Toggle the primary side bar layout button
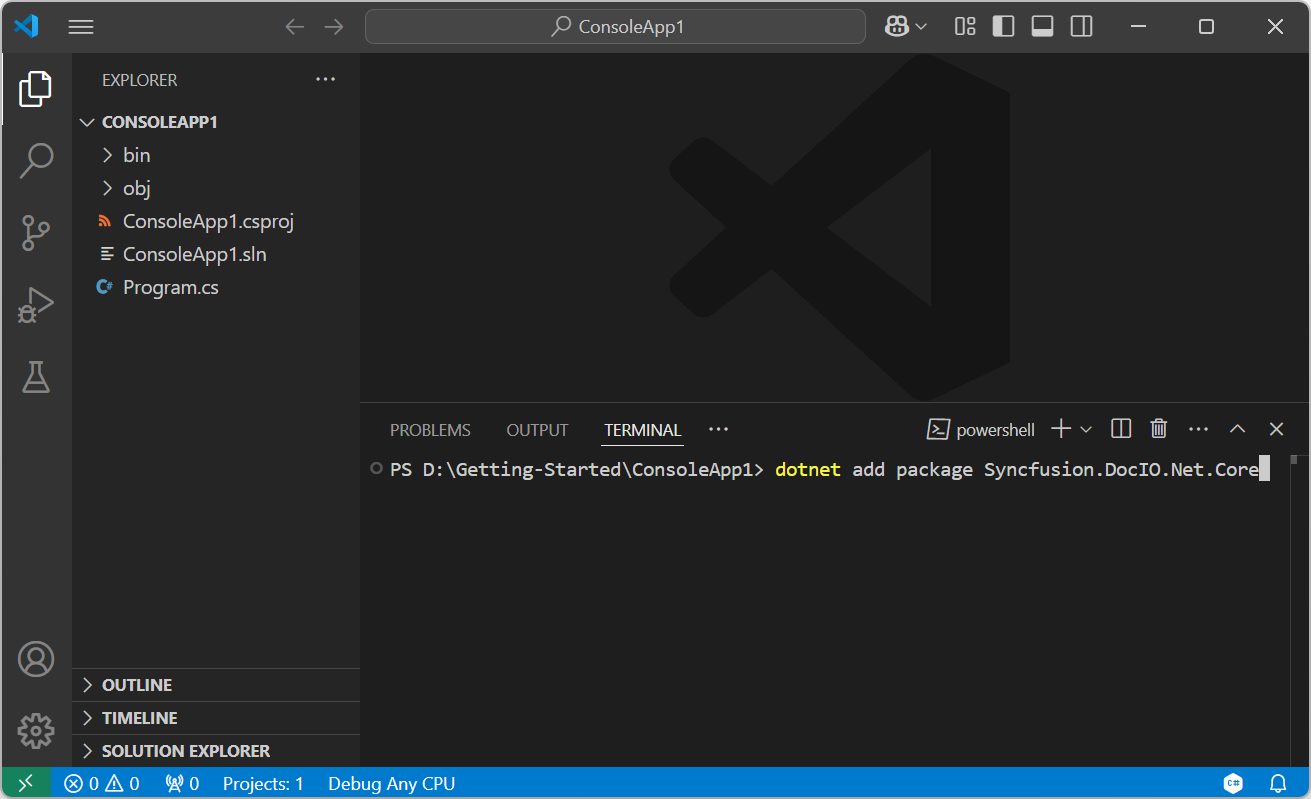 coord(1003,27)
